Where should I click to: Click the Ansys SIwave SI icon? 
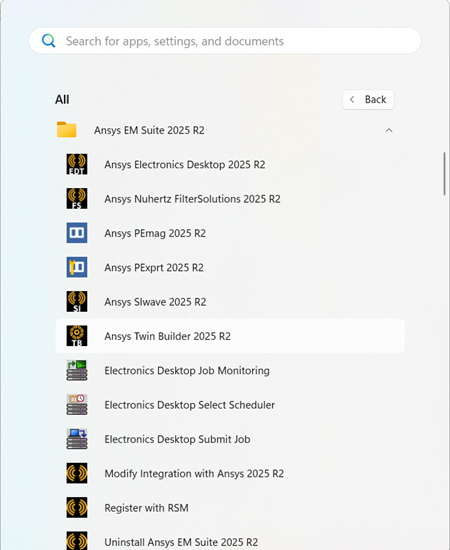coord(77,301)
